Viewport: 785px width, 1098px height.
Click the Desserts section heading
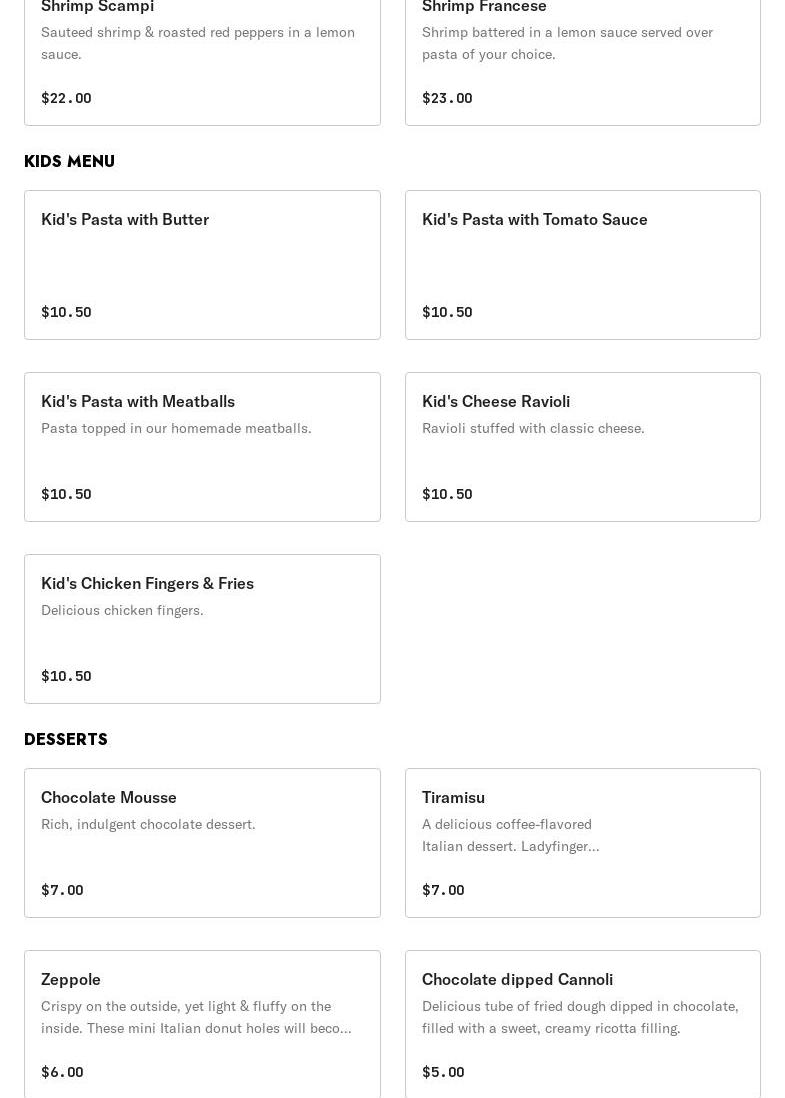pos(66,739)
